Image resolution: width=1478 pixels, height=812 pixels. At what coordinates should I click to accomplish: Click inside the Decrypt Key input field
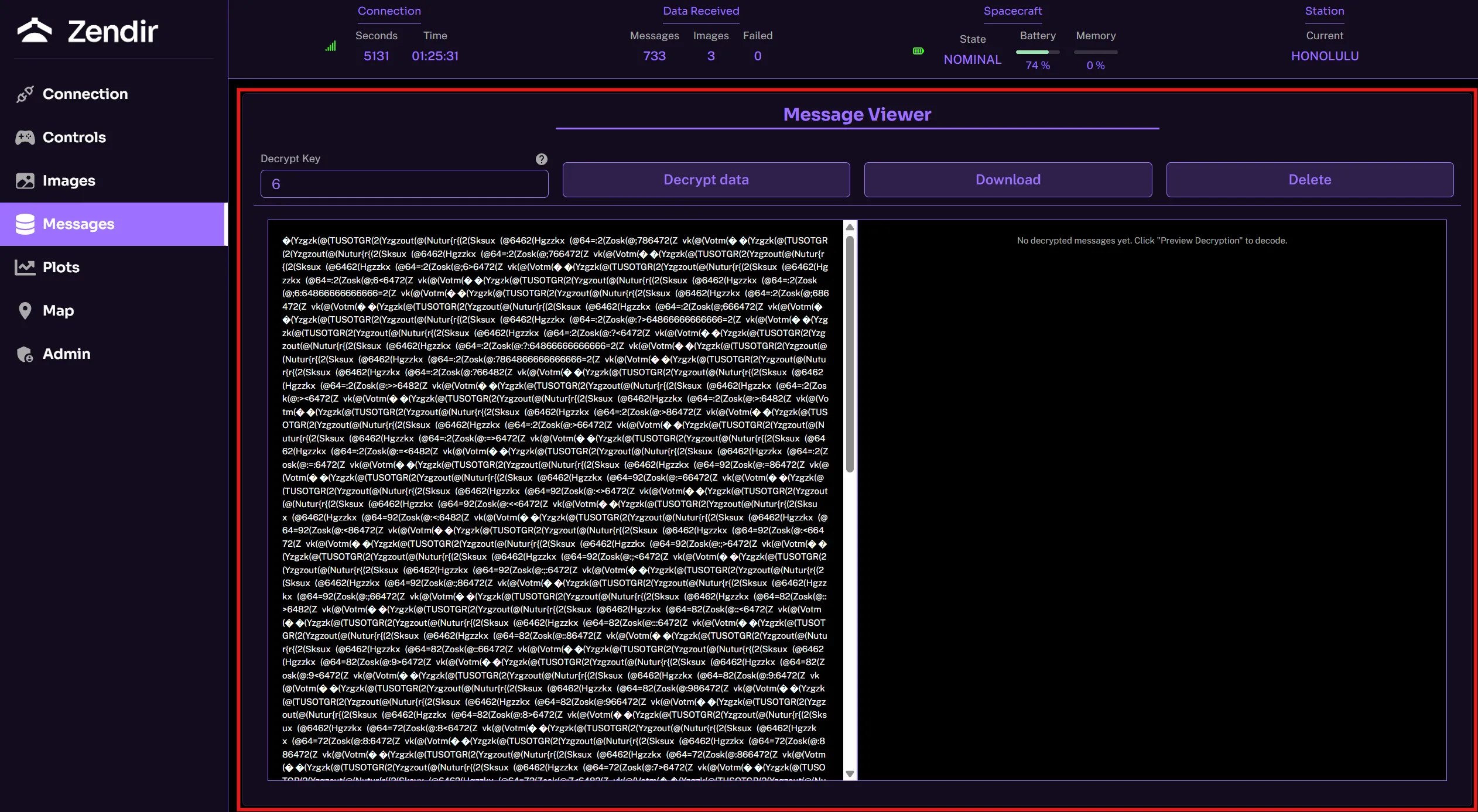point(404,184)
